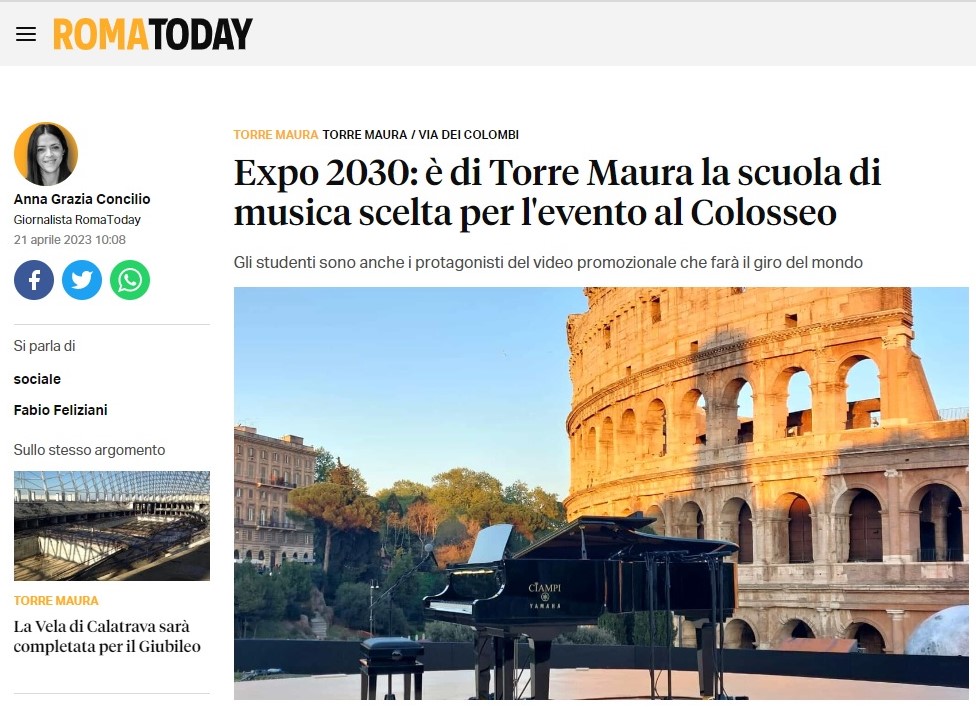976x707 pixels.
Task: Click the publication date 21 aprile 2023
Action: pyautogui.click(x=70, y=240)
